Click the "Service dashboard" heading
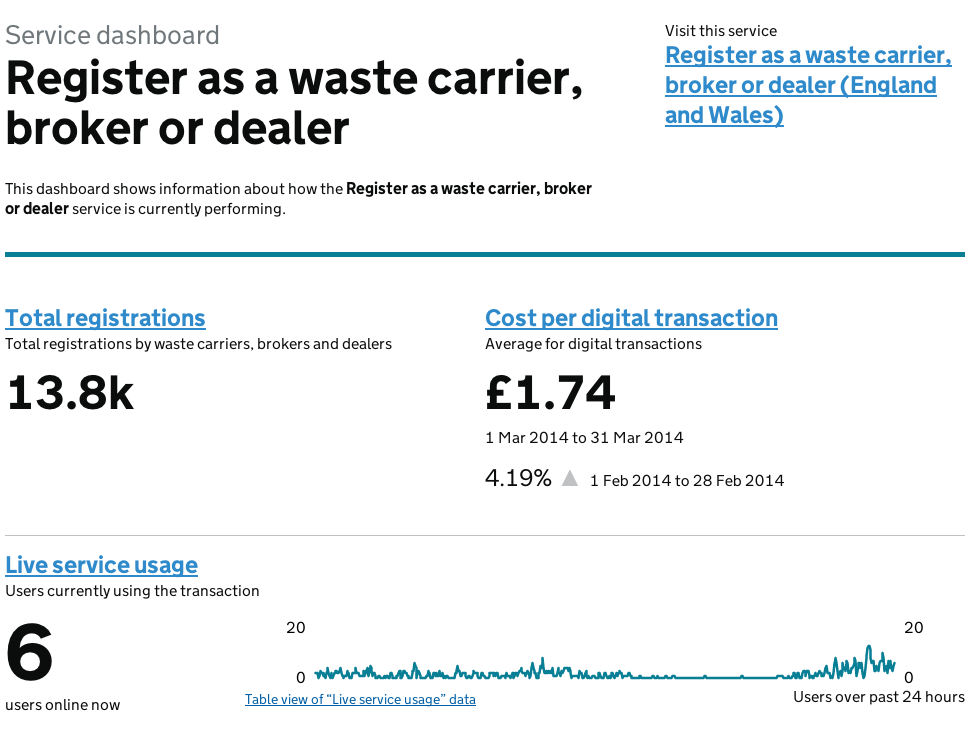The width and height of the screenshot is (971, 752). (112, 34)
